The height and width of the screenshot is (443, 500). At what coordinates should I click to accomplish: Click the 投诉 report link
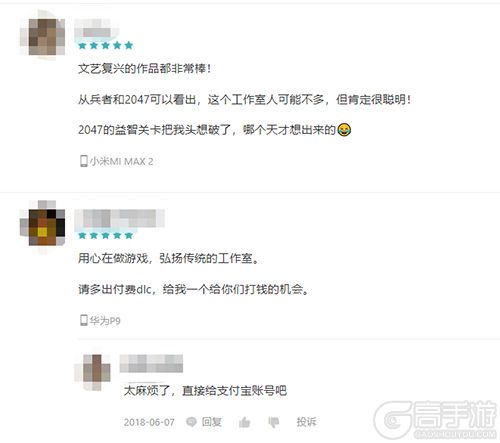306,422
